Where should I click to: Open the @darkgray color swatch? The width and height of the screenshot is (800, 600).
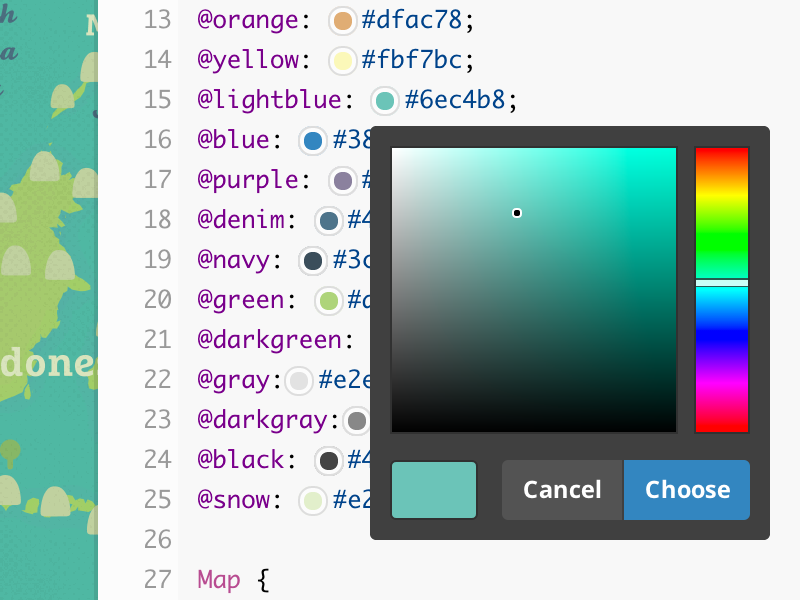coord(356,420)
